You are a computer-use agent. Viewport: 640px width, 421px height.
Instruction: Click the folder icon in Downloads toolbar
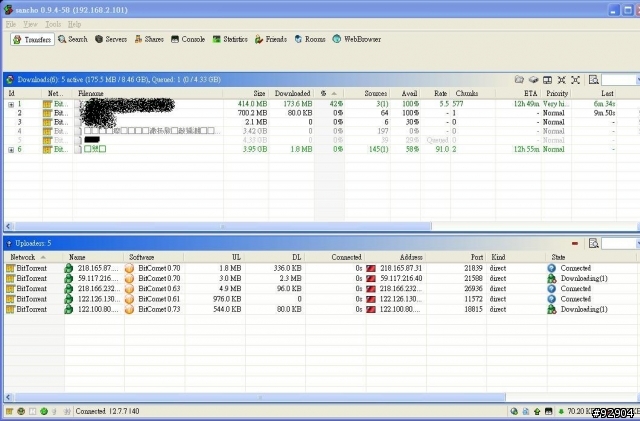point(519,80)
